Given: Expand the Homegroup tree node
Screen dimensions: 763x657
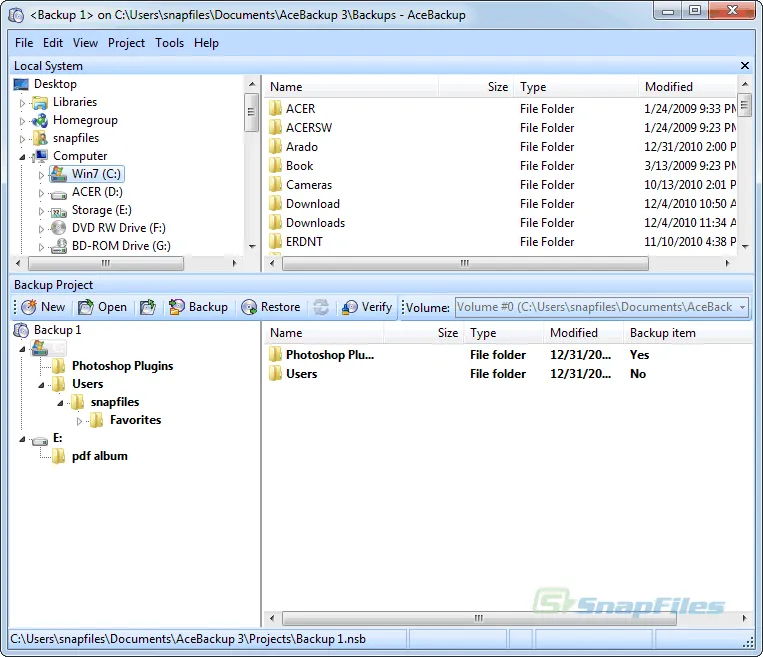Looking at the screenshot, I should 22,121.
